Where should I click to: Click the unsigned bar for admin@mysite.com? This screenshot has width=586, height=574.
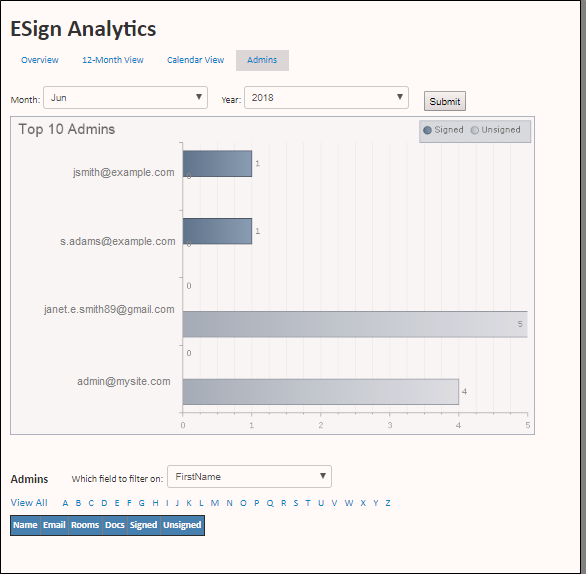click(x=321, y=392)
